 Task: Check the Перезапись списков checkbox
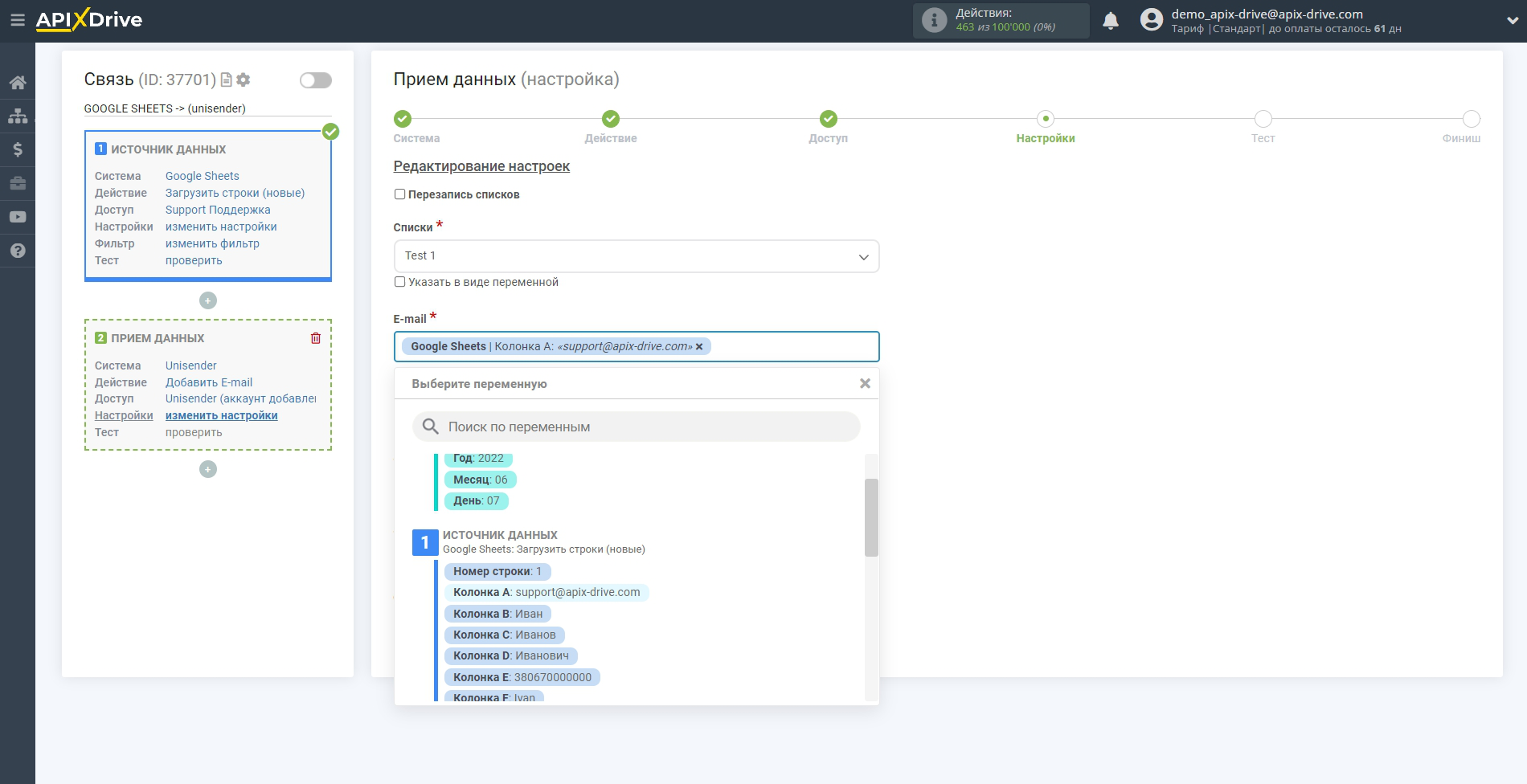coord(399,194)
